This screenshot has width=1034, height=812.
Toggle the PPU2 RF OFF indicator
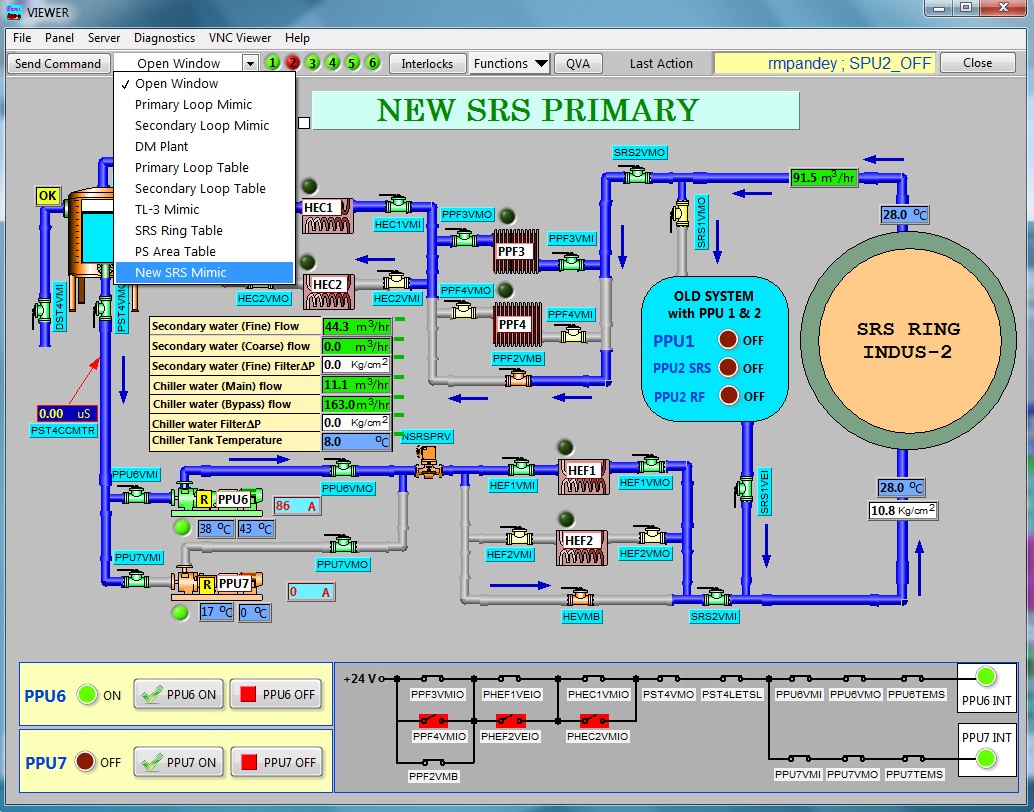click(729, 396)
